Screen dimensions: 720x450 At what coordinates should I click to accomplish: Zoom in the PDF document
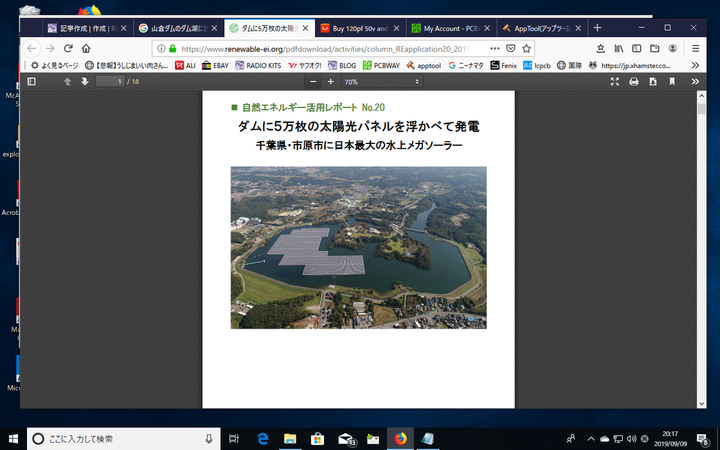pyautogui.click(x=331, y=81)
